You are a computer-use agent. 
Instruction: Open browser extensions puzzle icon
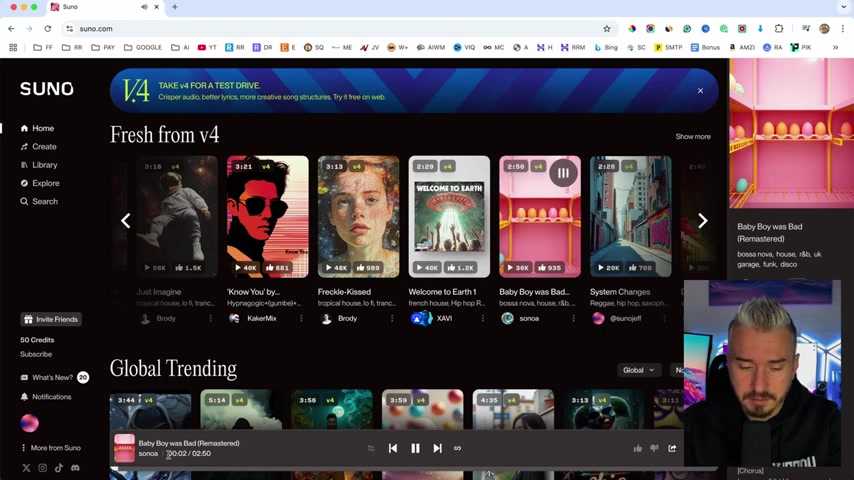pos(779,29)
